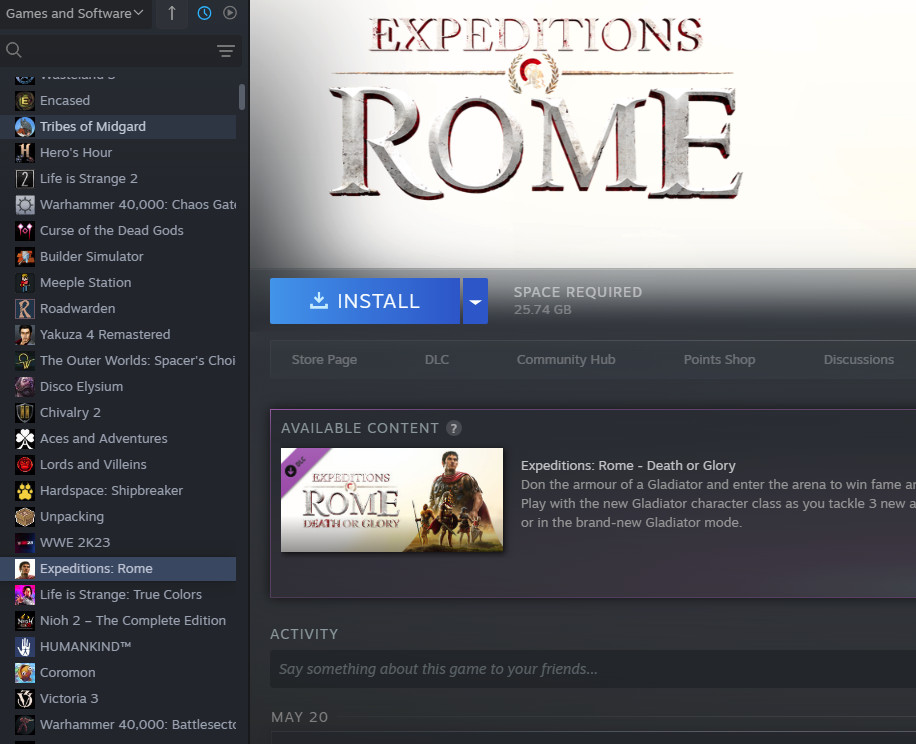916x744 pixels.
Task: Toggle the ready-to-play filter icon
Action: 230,13
